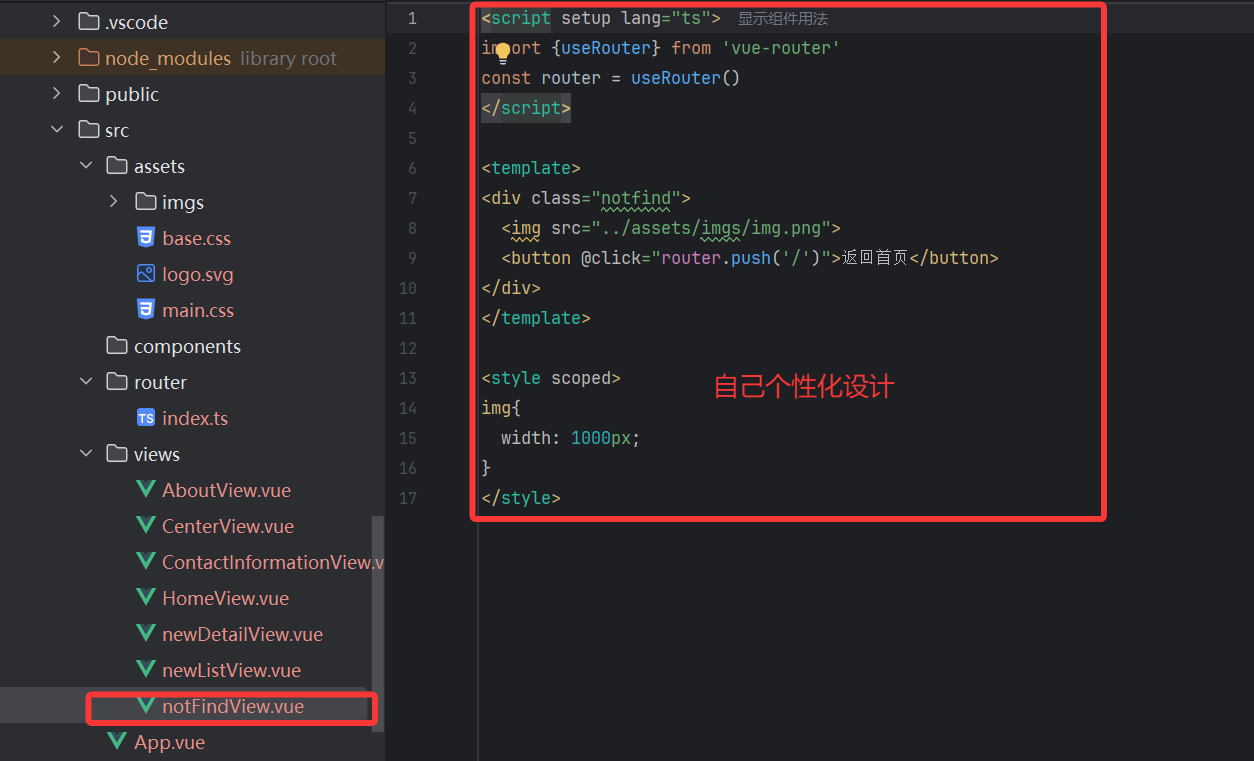
Task: Open HomeView.vue file
Action: click(226, 598)
